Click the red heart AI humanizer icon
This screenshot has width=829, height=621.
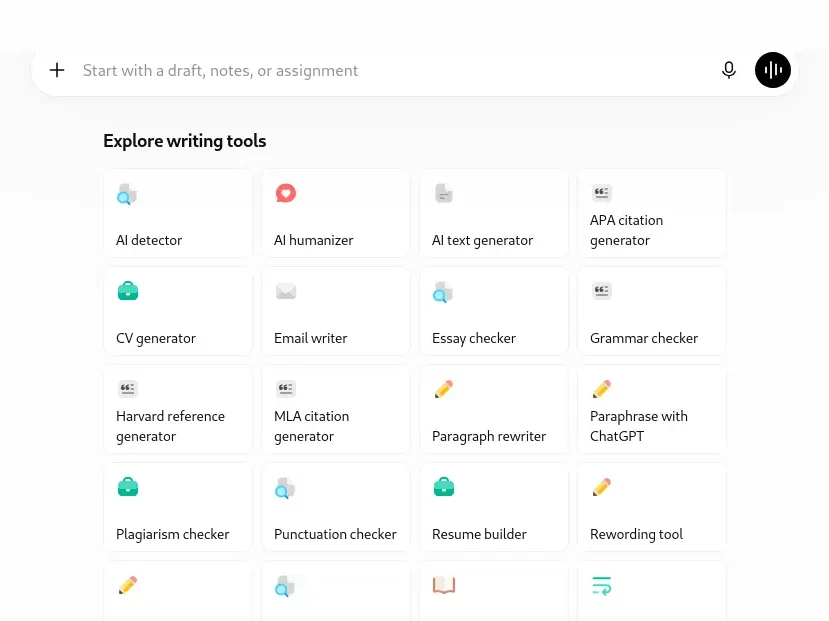pos(285,193)
